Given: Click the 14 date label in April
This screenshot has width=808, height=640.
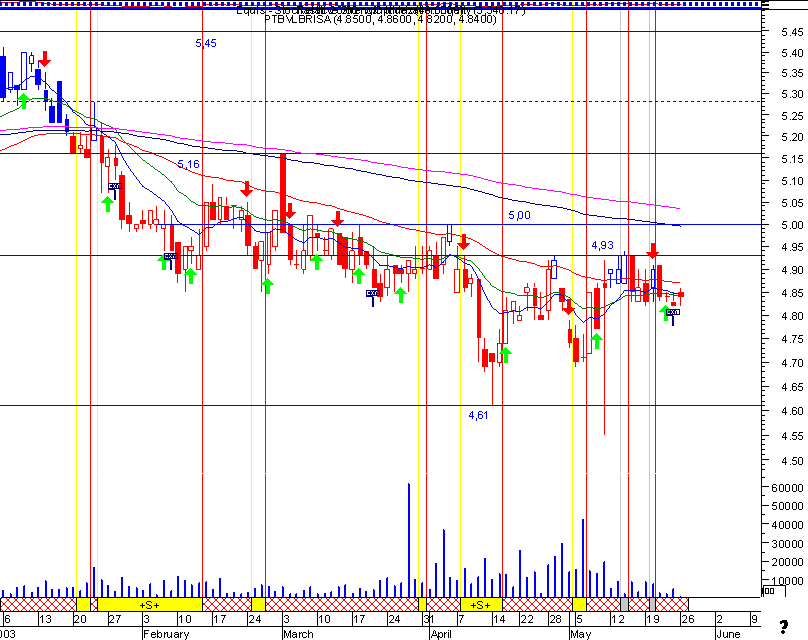Looking at the screenshot, I should pos(499,619).
